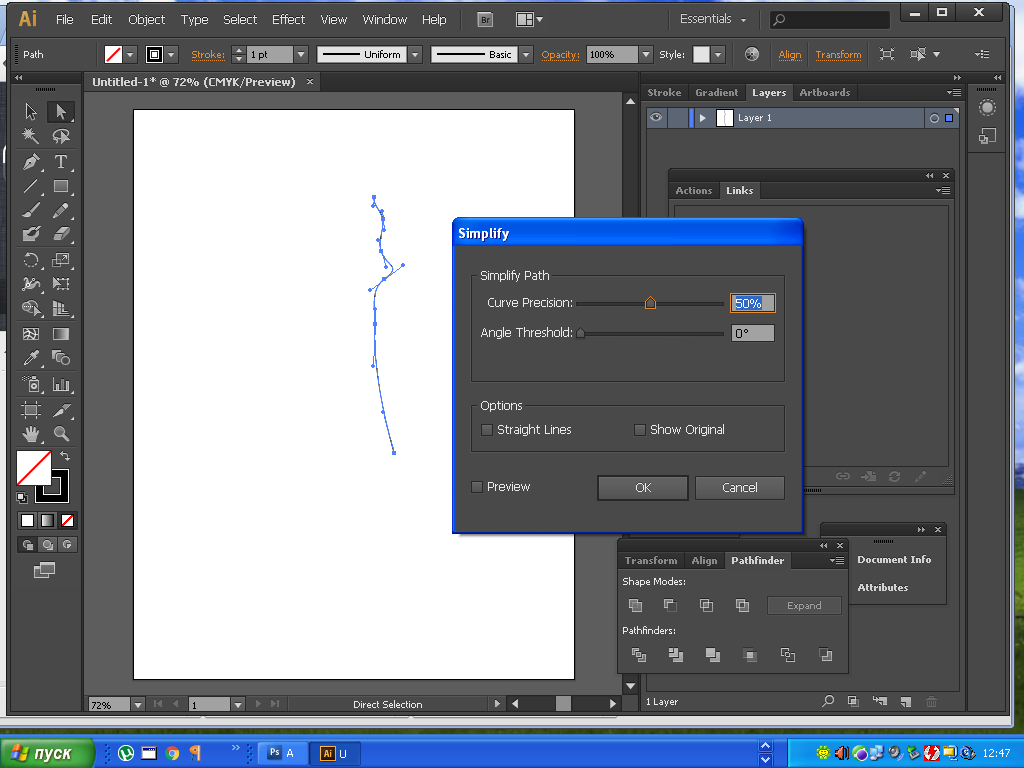The height and width of the screenshot is (768, 1024).
Task: Select the Type tool
Action: point(61,161)
